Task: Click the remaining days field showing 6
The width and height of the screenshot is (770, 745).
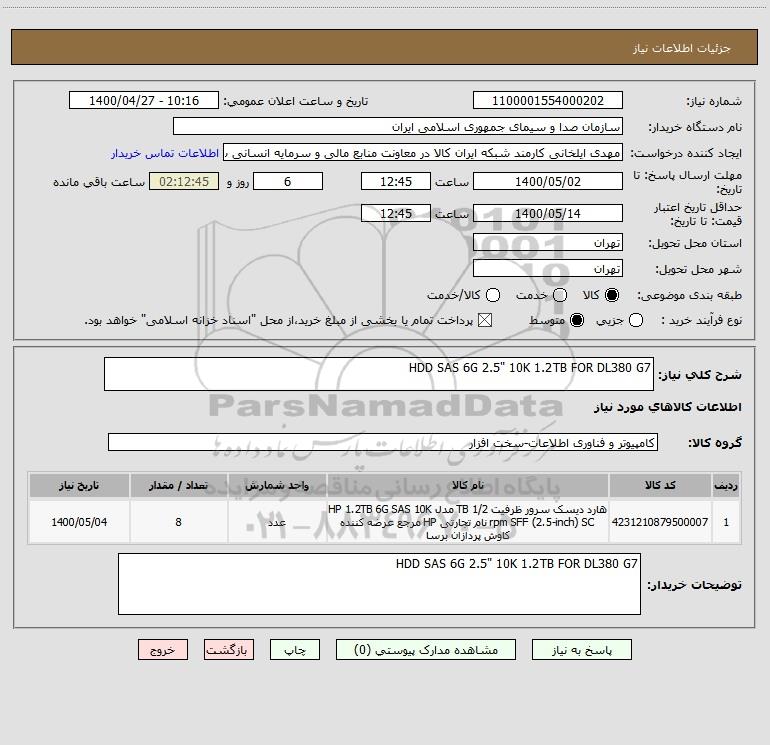Action: [x=288, y=182]
